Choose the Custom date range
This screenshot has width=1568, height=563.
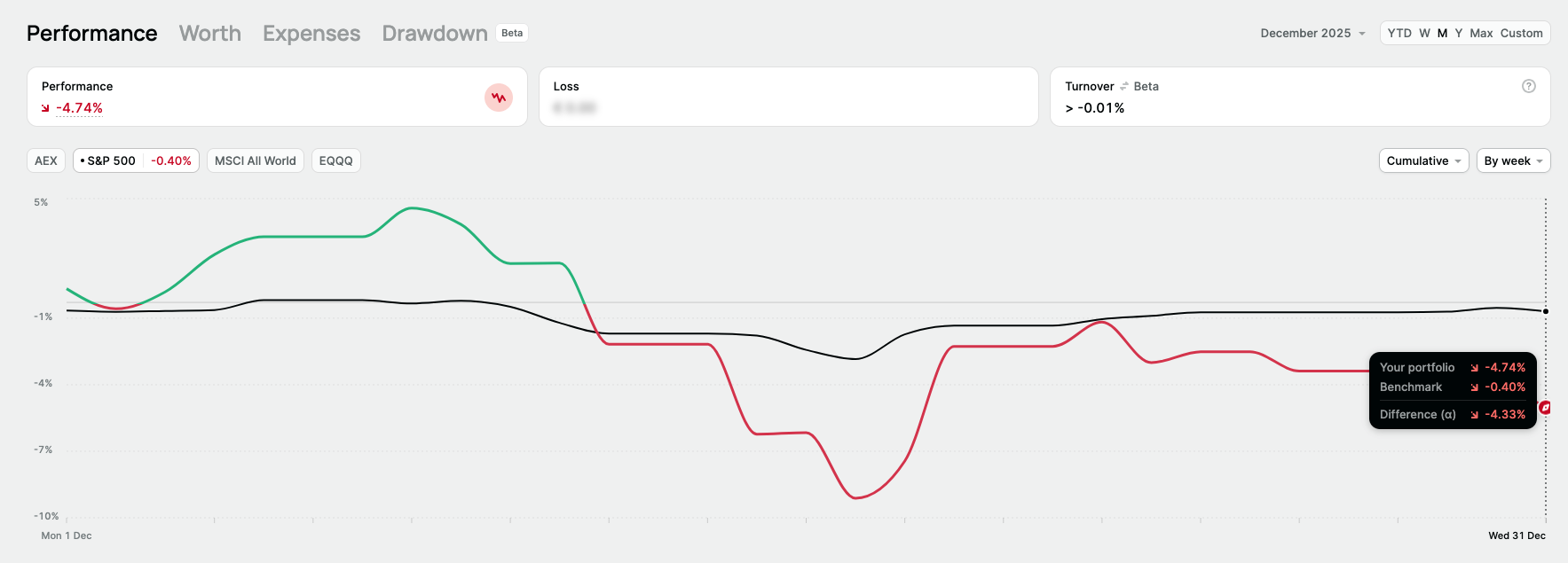coord(1521,33)
